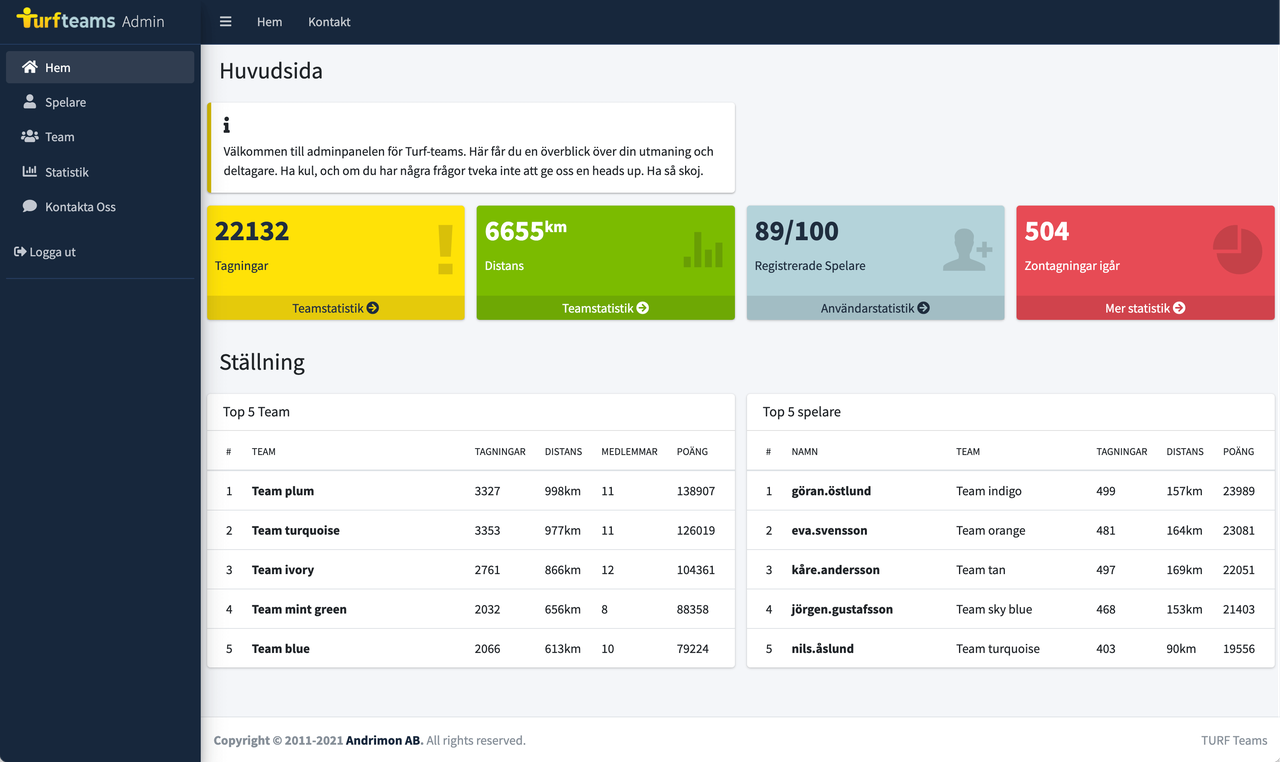Select Team turquoise in Top 5 Team table
The width and height of the screenshot is (1280, 762).
pyautogui.click(x=296, y=530)
